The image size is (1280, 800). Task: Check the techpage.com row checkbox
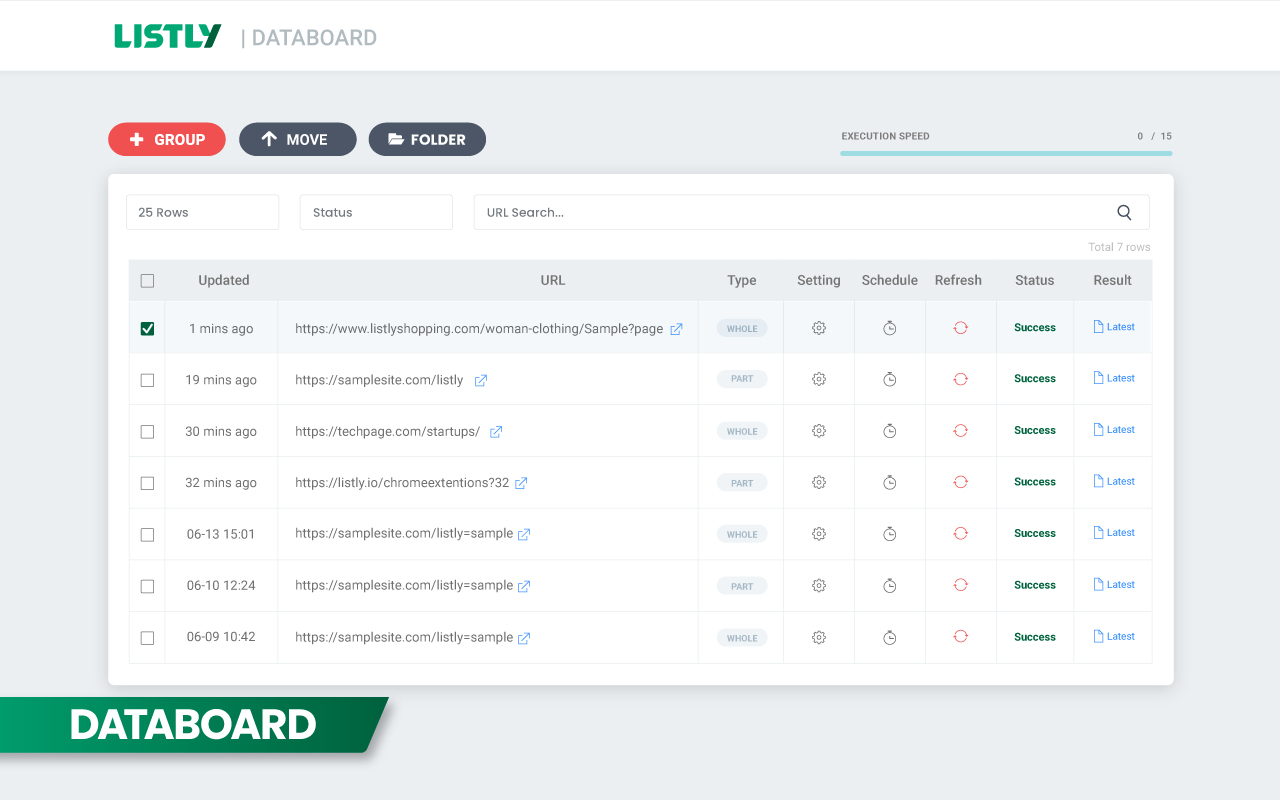(147, 432)
